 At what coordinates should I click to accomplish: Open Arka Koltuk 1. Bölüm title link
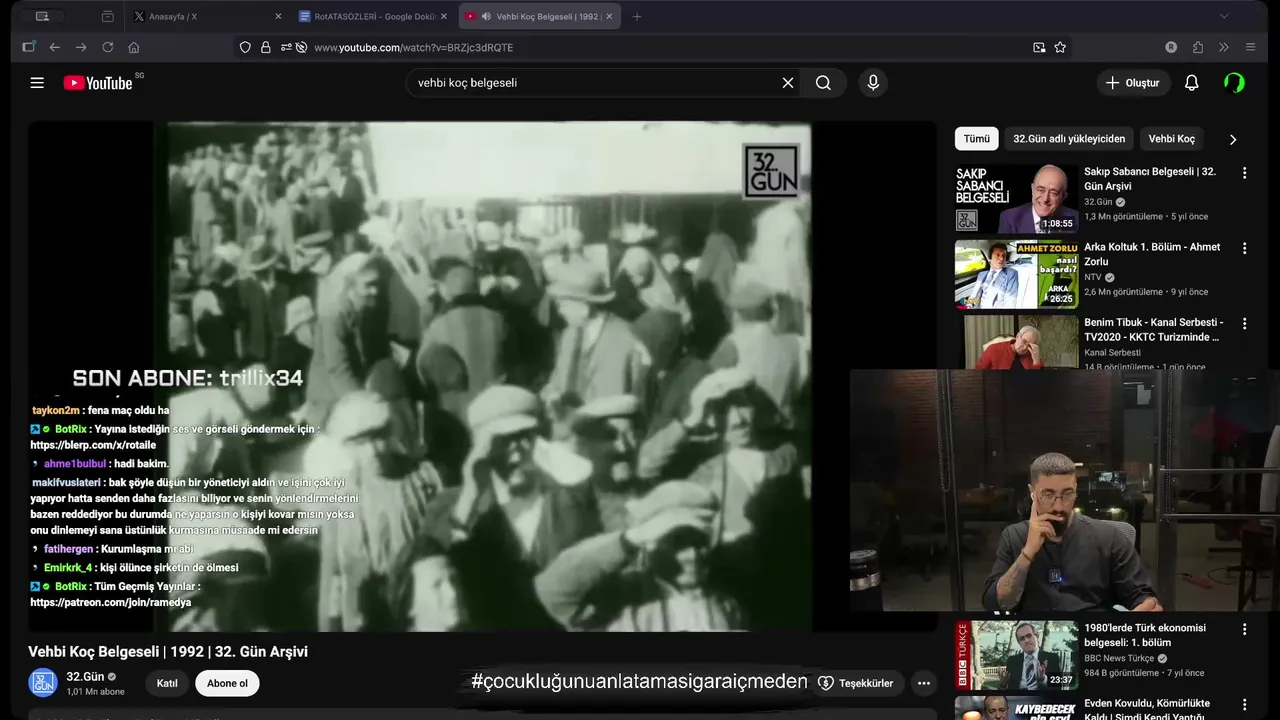click(1152, 254)
